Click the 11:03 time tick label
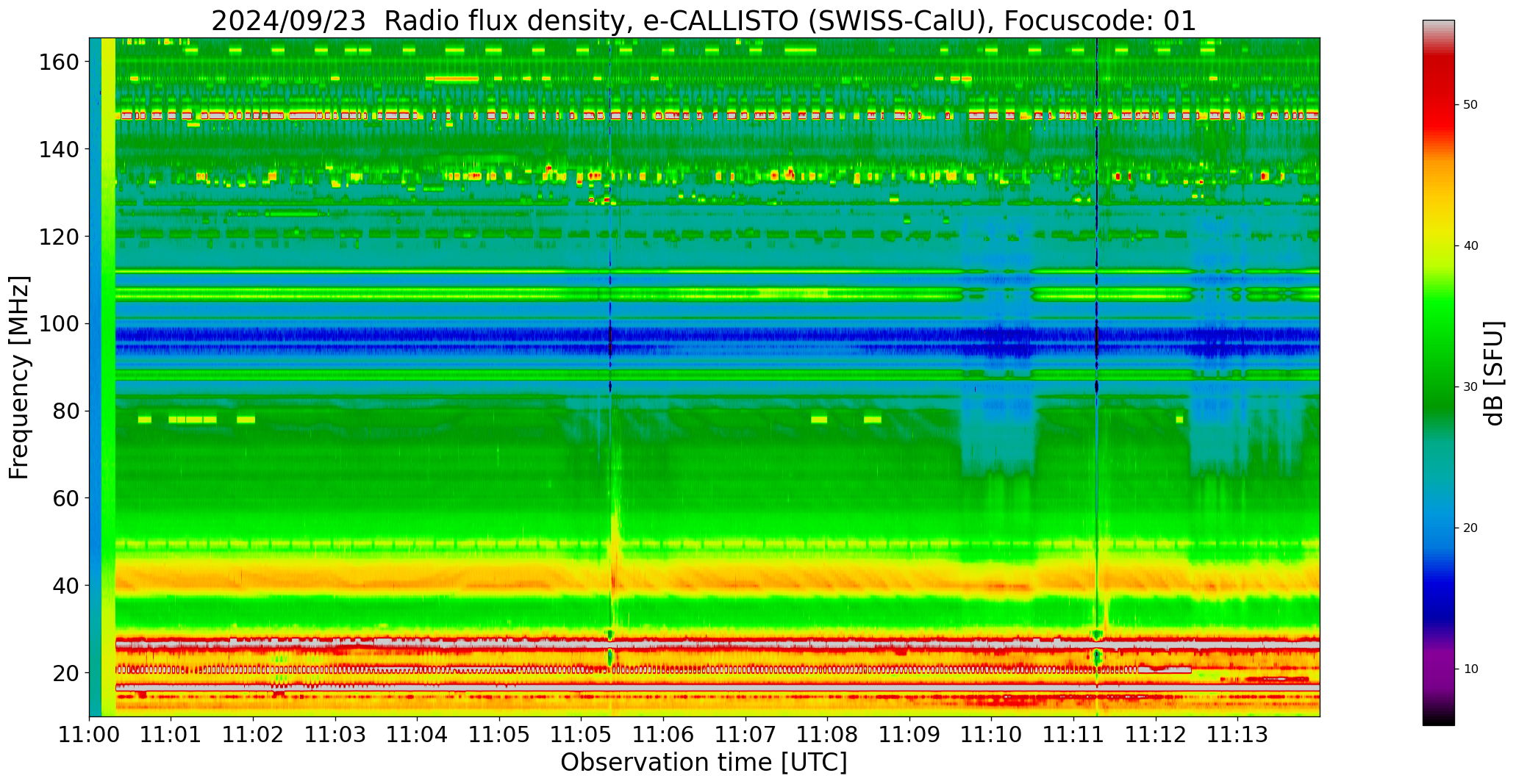Viewport: 1516px width, 784px height. [336, 735]
